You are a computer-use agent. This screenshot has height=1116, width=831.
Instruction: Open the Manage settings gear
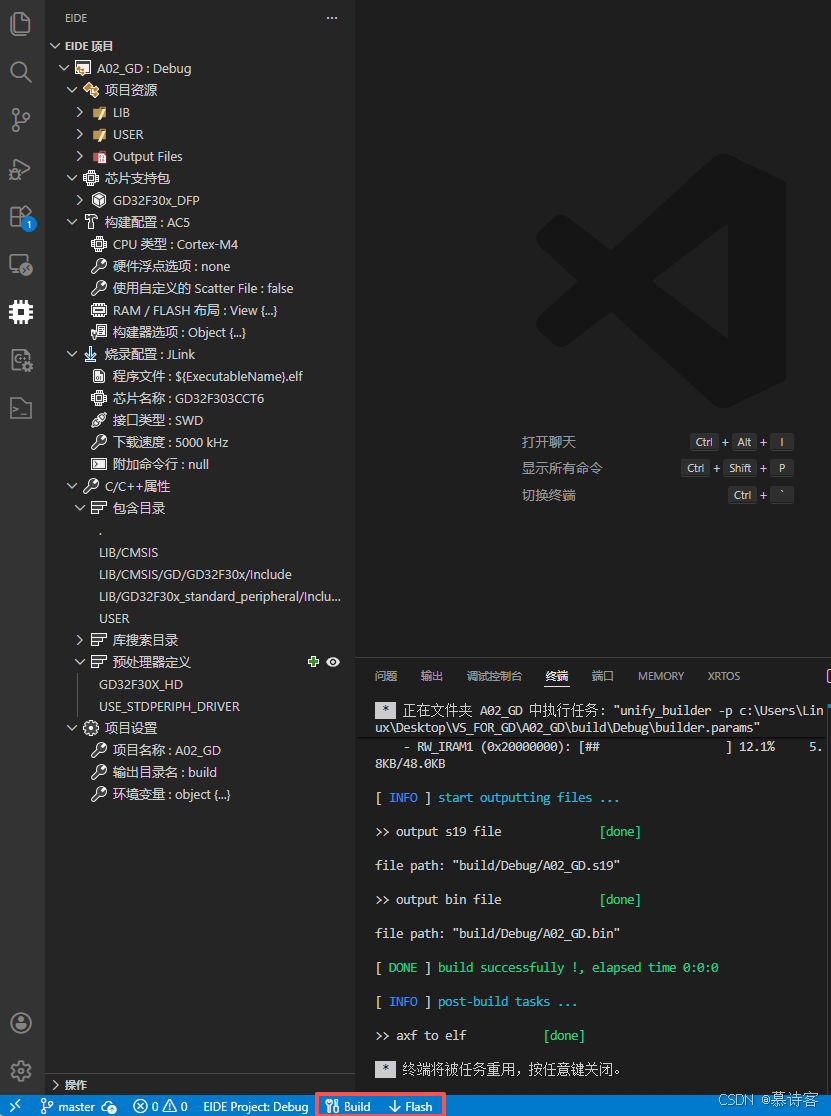coord(21,1070)
